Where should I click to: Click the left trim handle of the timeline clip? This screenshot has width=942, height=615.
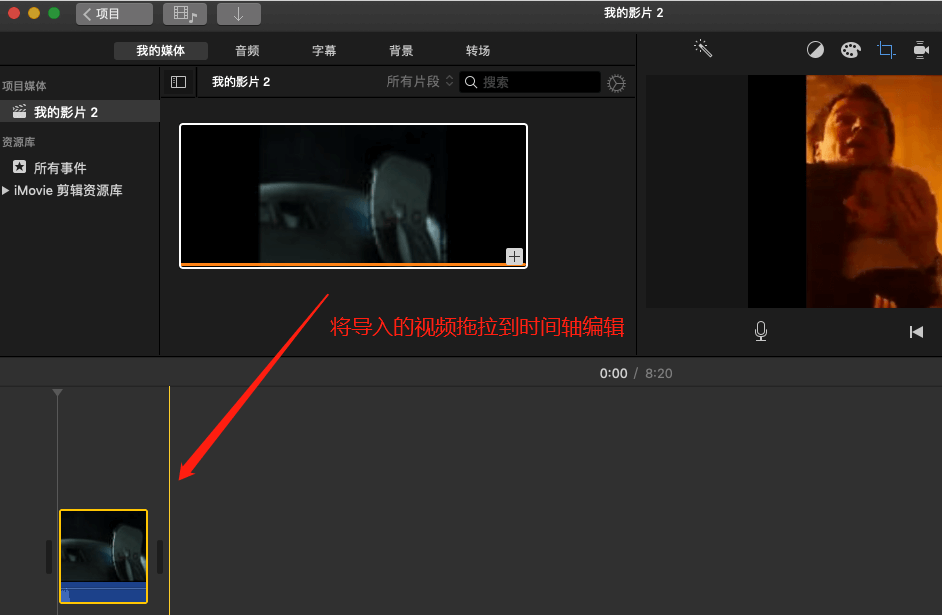[x=49, y=557]
